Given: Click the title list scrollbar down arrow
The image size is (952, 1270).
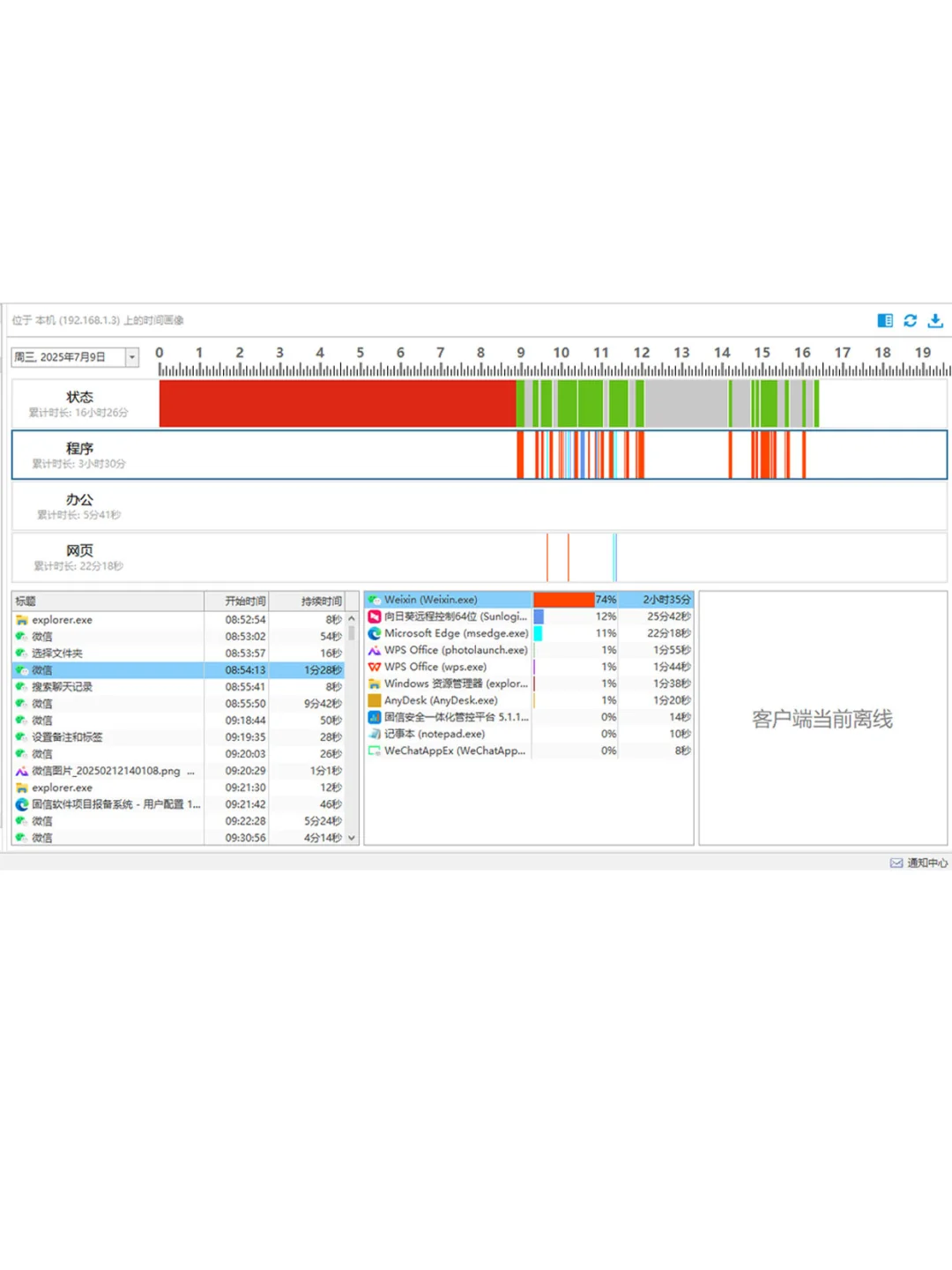Looking at the screenshot, I should tap(352, 838).
